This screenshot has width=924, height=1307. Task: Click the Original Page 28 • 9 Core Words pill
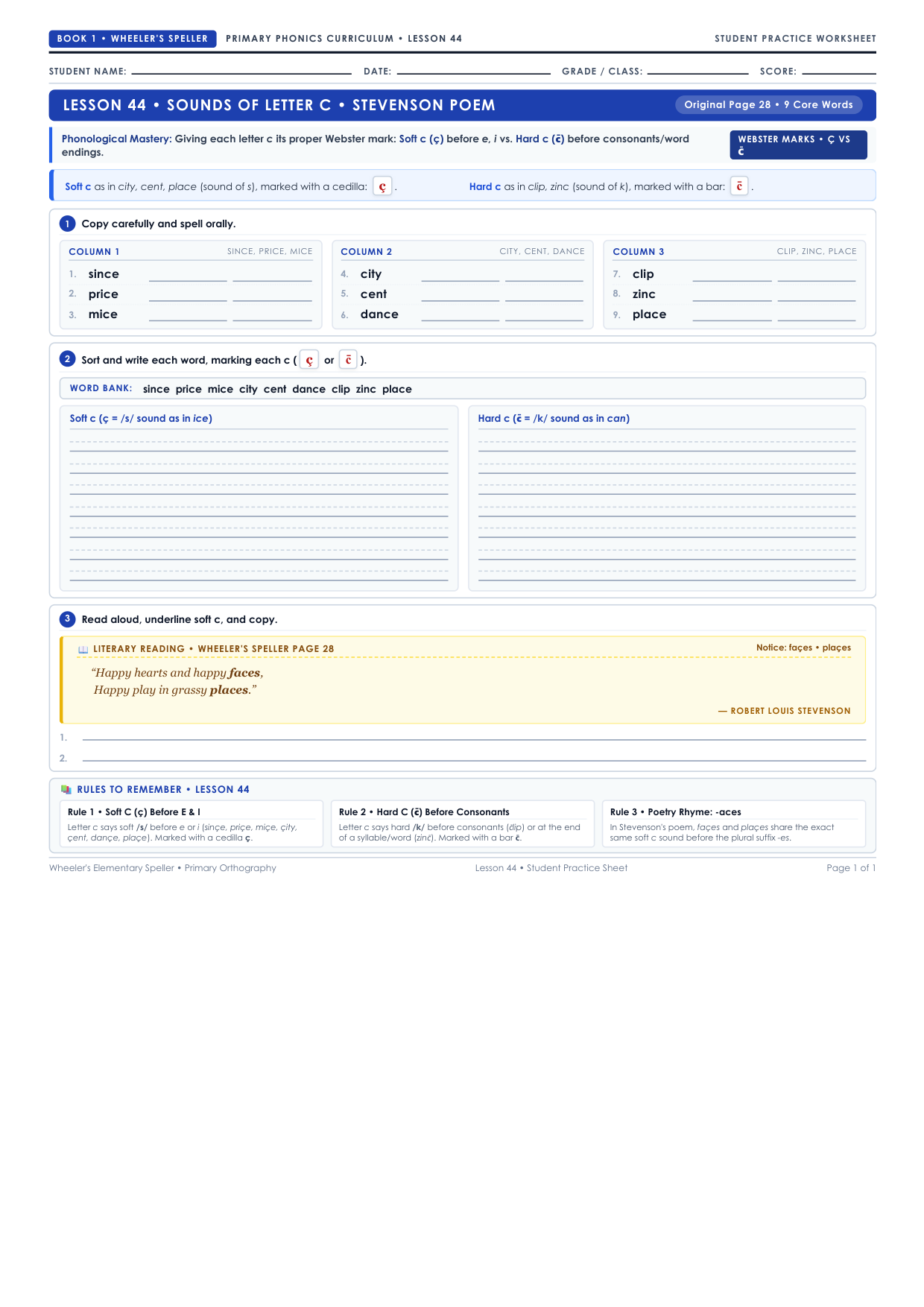coord(769,105)
